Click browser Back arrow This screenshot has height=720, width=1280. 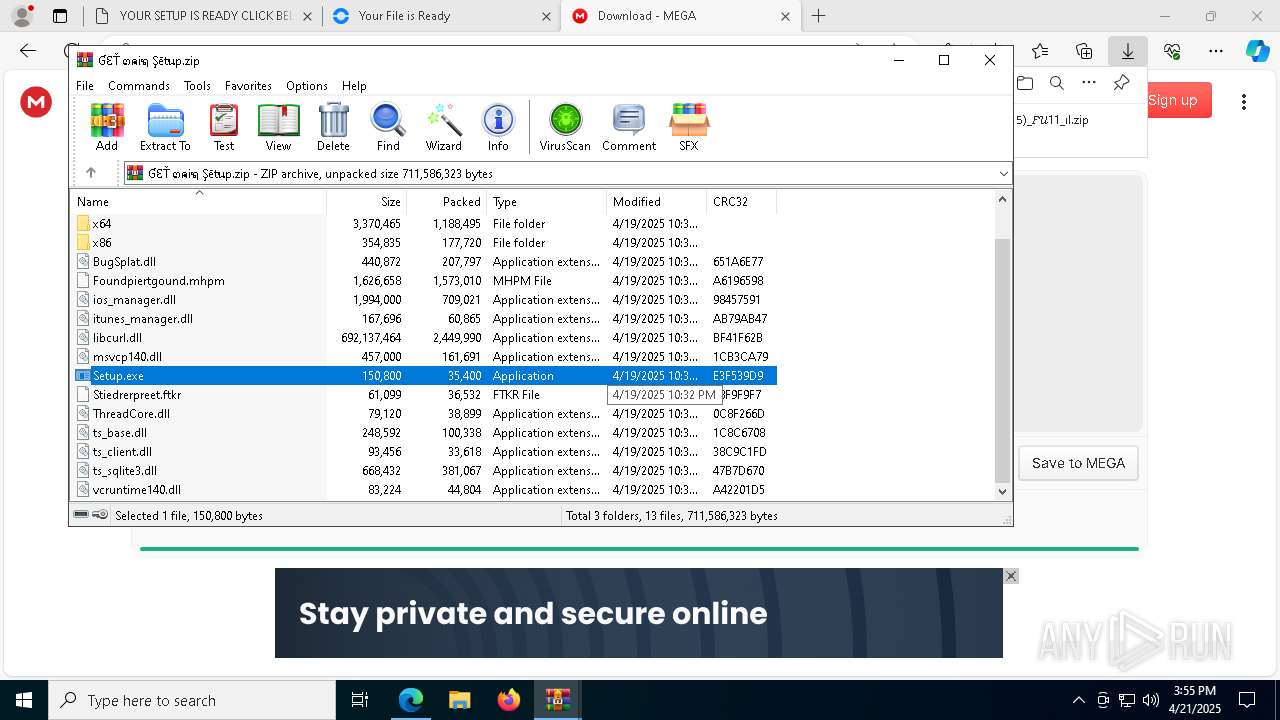[28, 51]
